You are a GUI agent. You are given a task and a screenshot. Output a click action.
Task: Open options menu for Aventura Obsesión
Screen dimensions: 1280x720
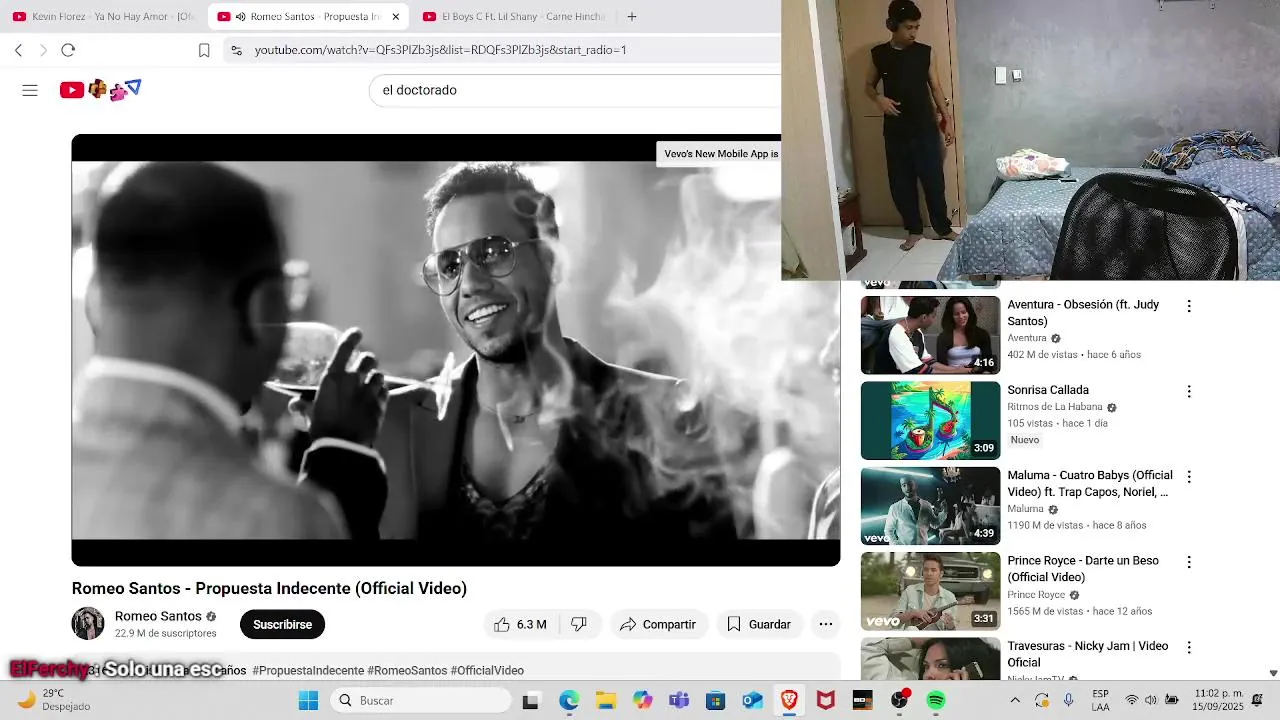point(1189,306)
